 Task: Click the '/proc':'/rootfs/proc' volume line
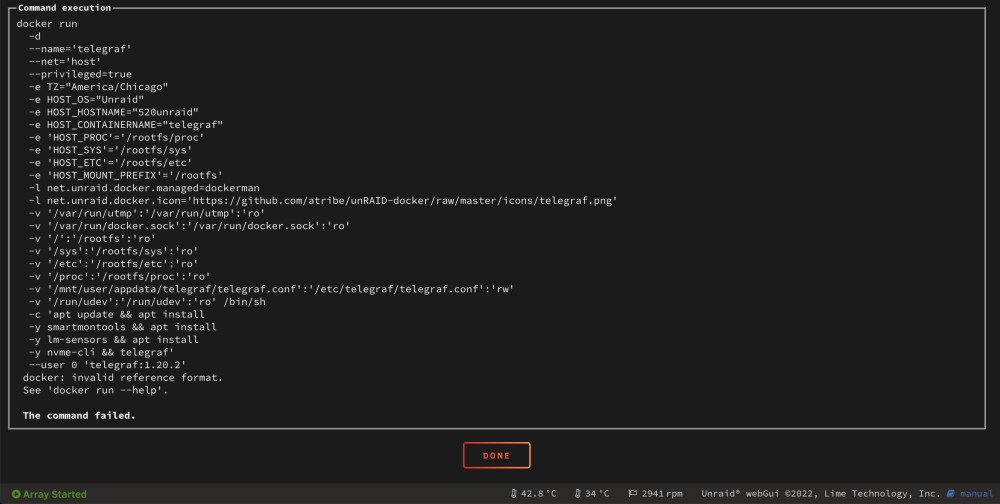[119, 276]
